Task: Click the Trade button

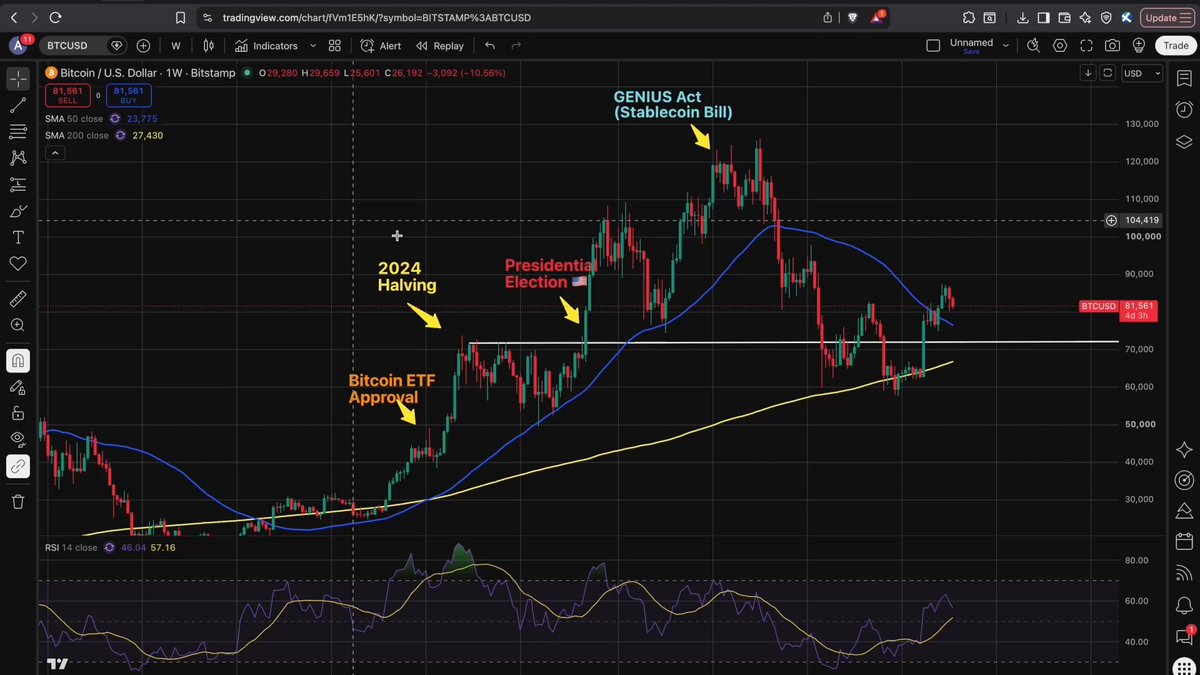Action: coord(1173,46)
